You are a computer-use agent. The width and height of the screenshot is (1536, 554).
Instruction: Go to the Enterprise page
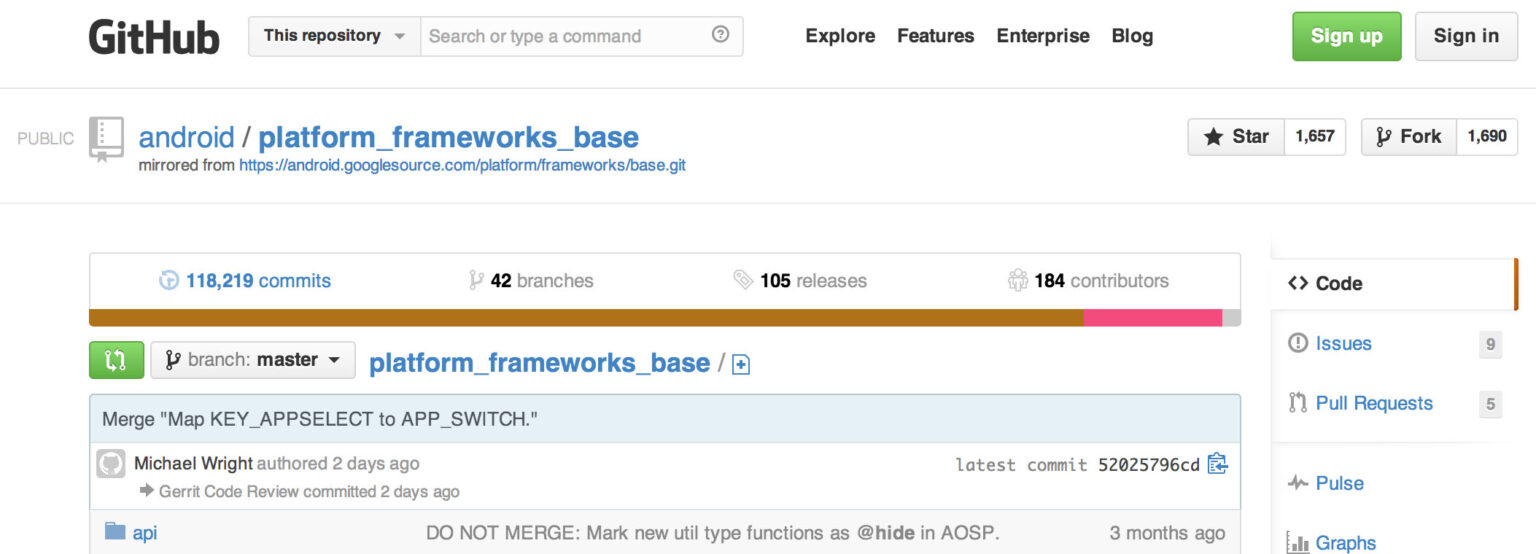coord(1043,36)
